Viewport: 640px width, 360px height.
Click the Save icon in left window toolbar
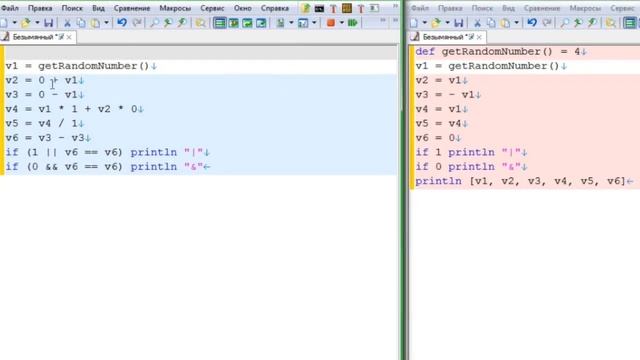tap(49, 23)
